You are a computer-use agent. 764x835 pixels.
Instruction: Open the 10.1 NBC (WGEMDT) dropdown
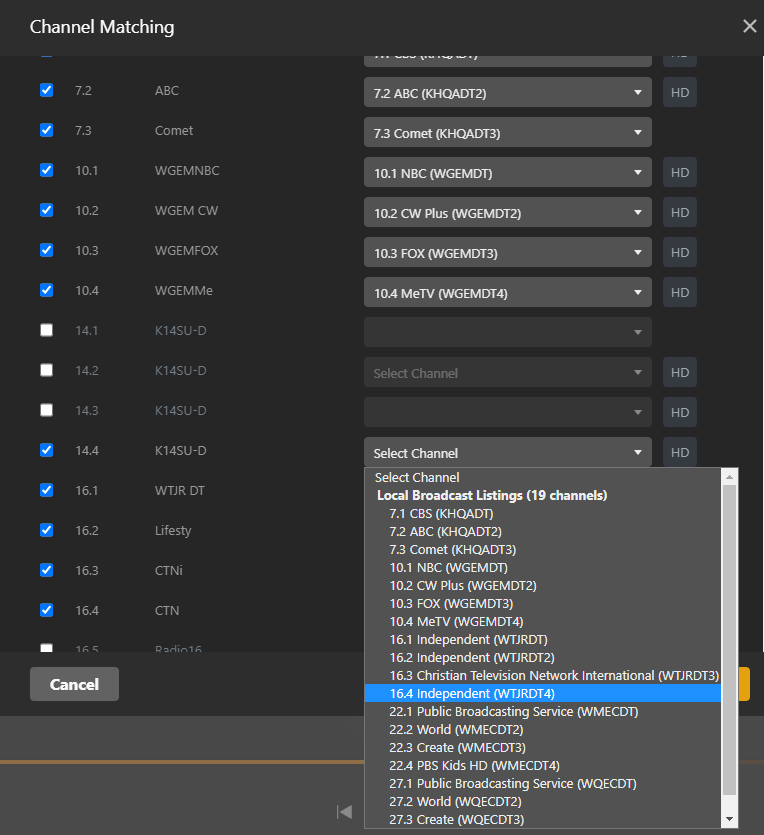pyautogui.click(x=508, y=173)
